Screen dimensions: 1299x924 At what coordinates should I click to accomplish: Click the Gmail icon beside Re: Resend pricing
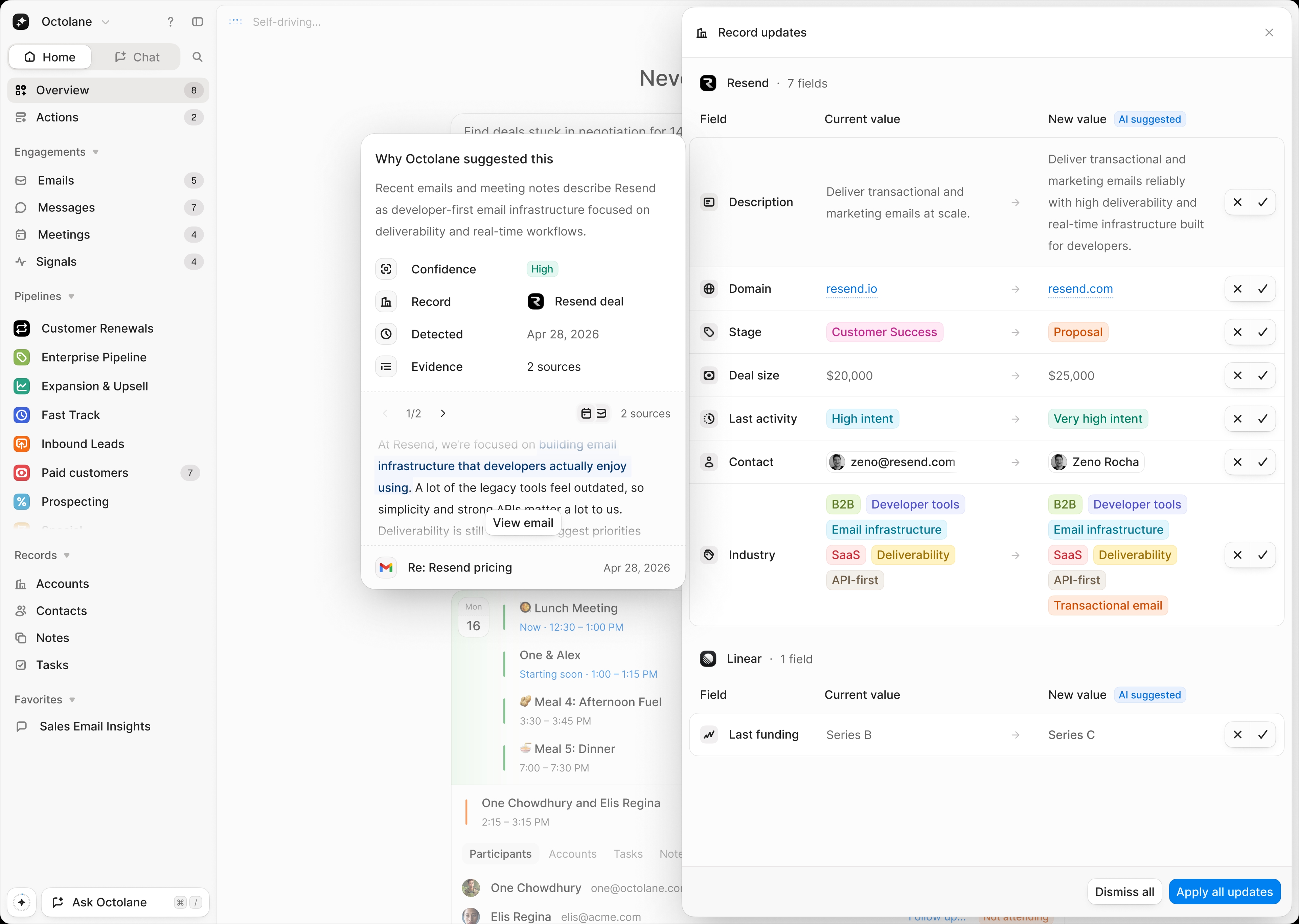pos(386,567)
